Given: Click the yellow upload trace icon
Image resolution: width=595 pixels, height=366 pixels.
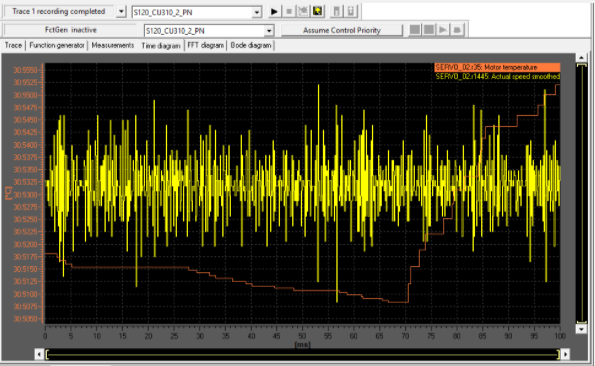Looking at the screenshot, I should pyautogui.click(x=318, y=12).
